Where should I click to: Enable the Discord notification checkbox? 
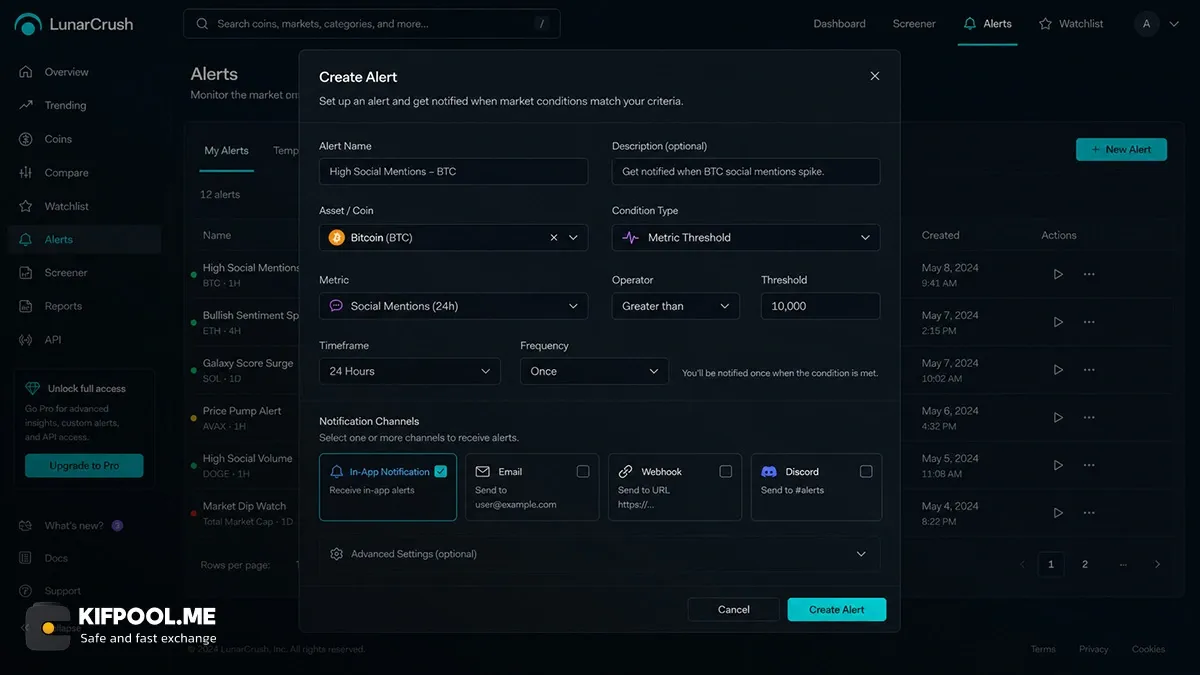866,471
